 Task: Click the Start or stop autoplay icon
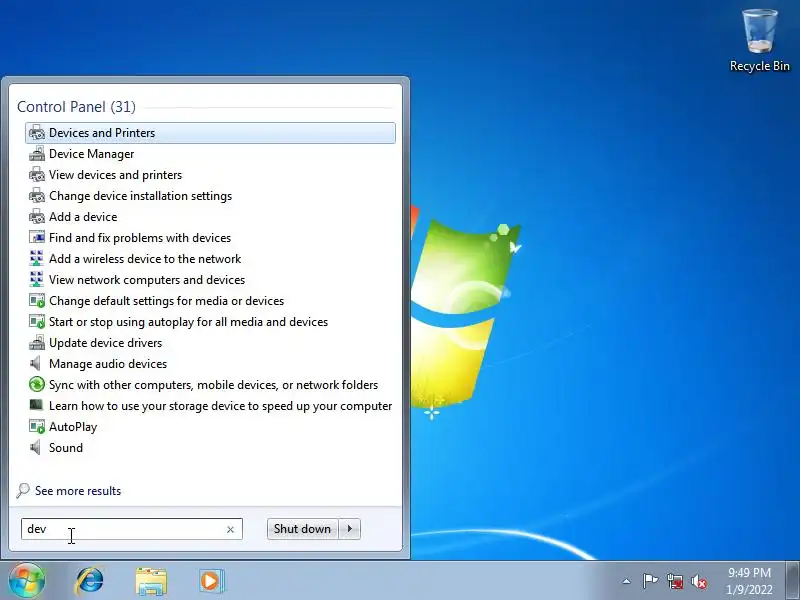(x=37, y=321)
